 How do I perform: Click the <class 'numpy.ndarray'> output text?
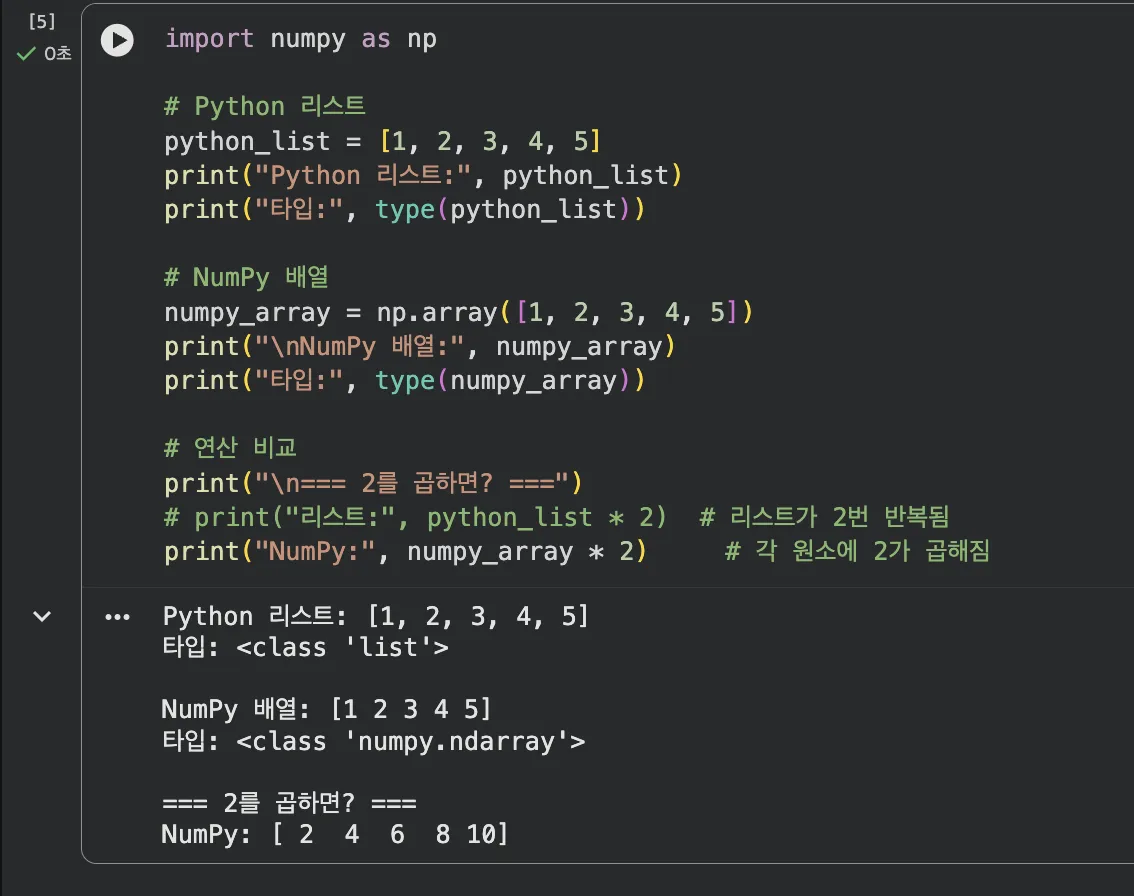(x=410, y=741)
